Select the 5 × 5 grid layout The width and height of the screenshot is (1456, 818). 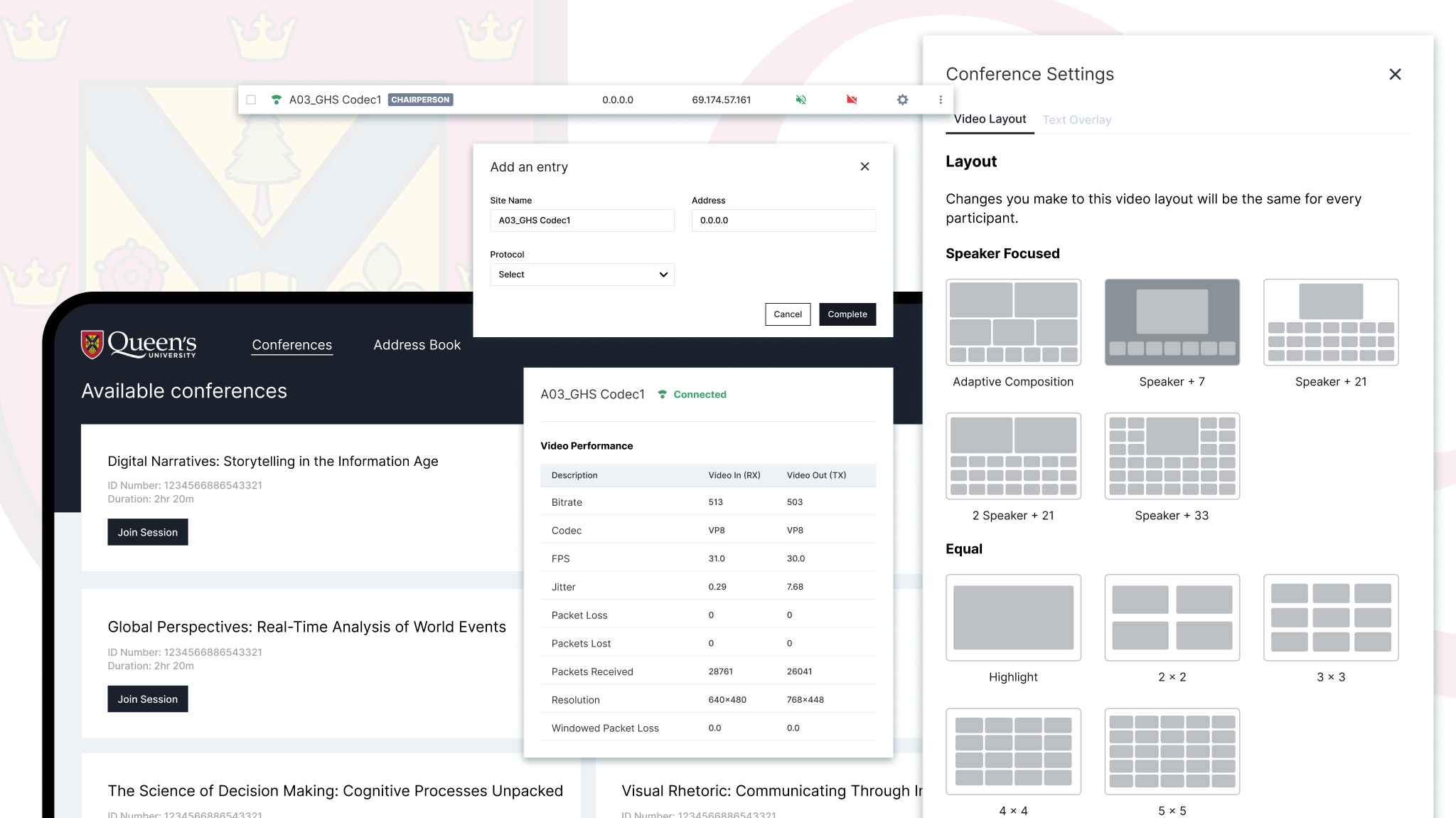click(x=1172, y=751)
